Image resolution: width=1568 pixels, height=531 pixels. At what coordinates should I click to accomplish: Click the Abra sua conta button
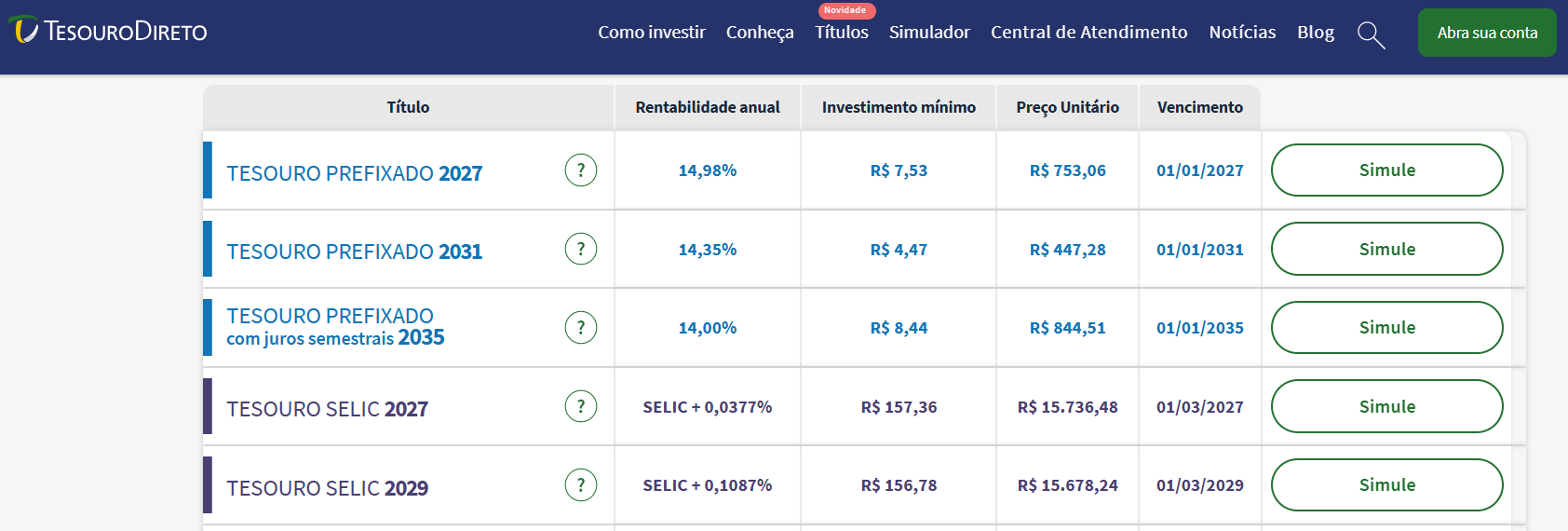pos(1487,33)
